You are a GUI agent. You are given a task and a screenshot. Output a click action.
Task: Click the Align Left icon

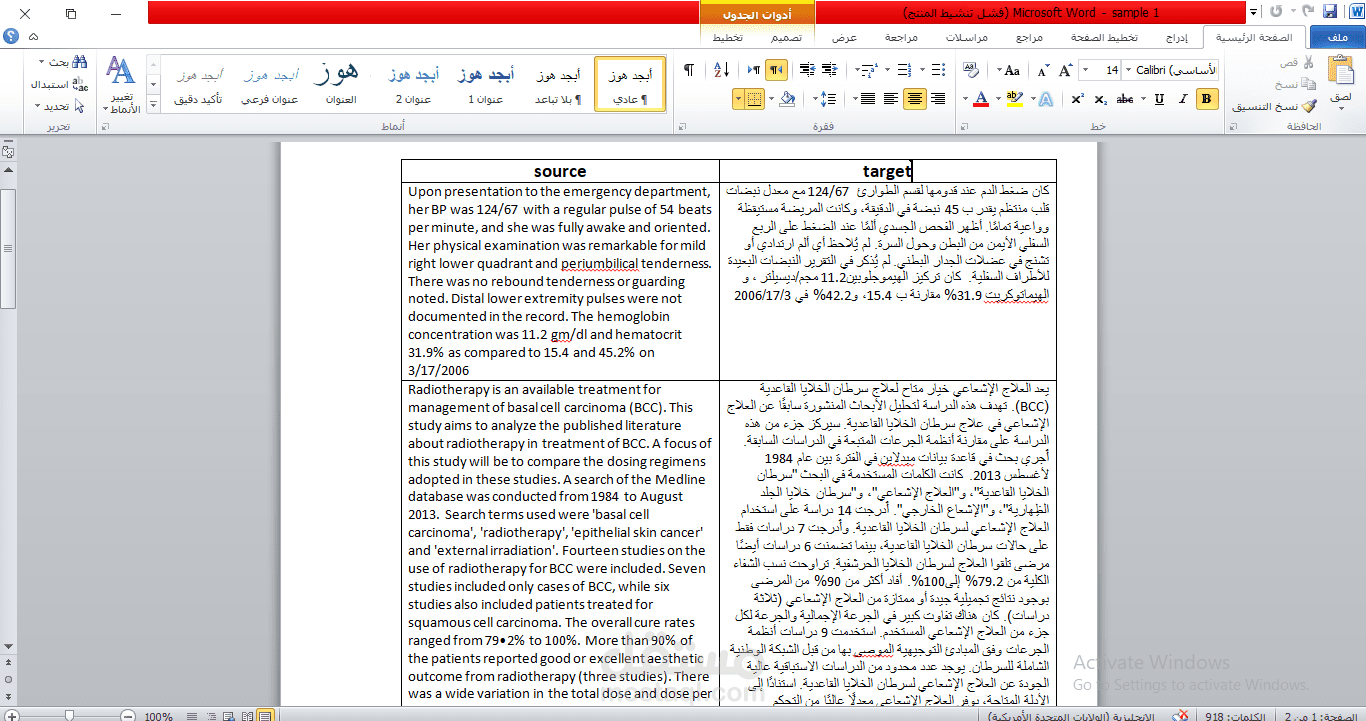(891, 98)
